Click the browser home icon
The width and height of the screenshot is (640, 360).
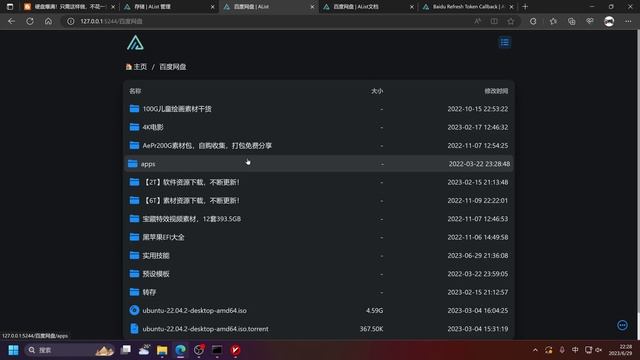pyautogui.click(x=48, y=21)
